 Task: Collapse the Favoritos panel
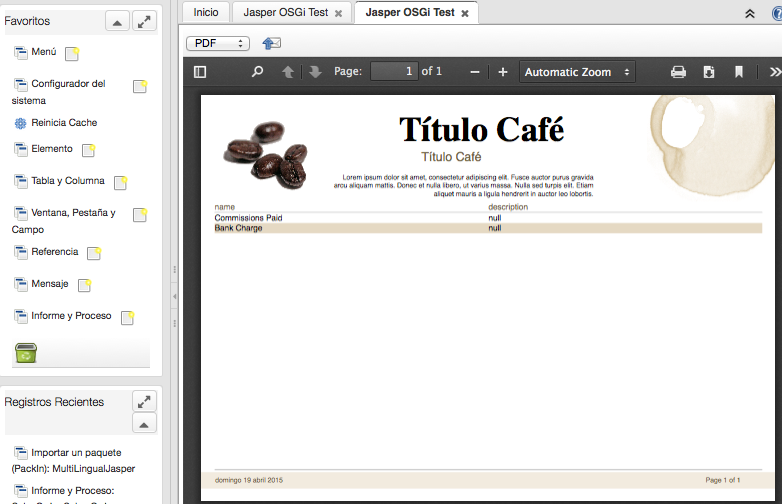coord(117,22)
